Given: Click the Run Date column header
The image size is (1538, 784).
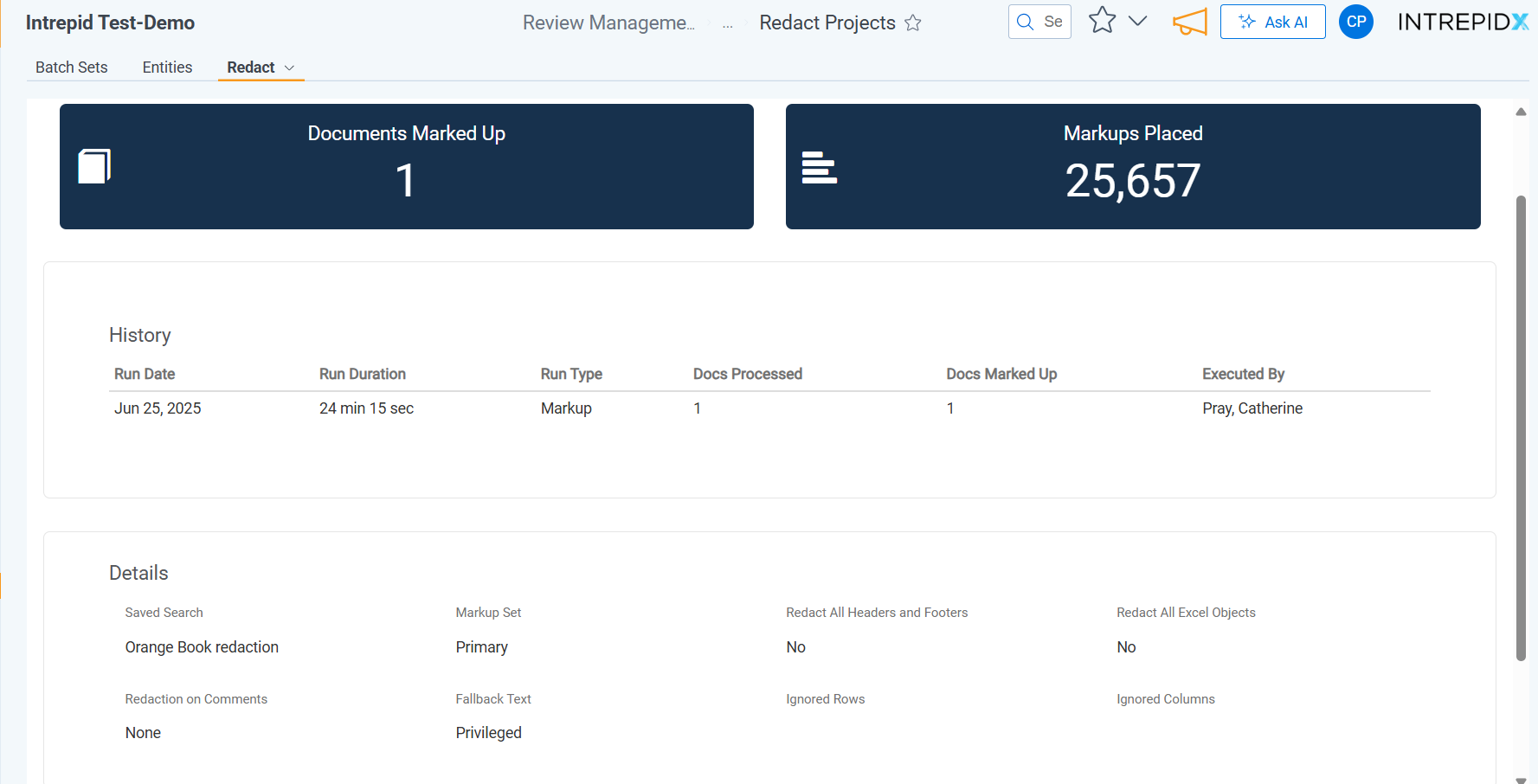Looking at the screenshot, I should point(145,374).
